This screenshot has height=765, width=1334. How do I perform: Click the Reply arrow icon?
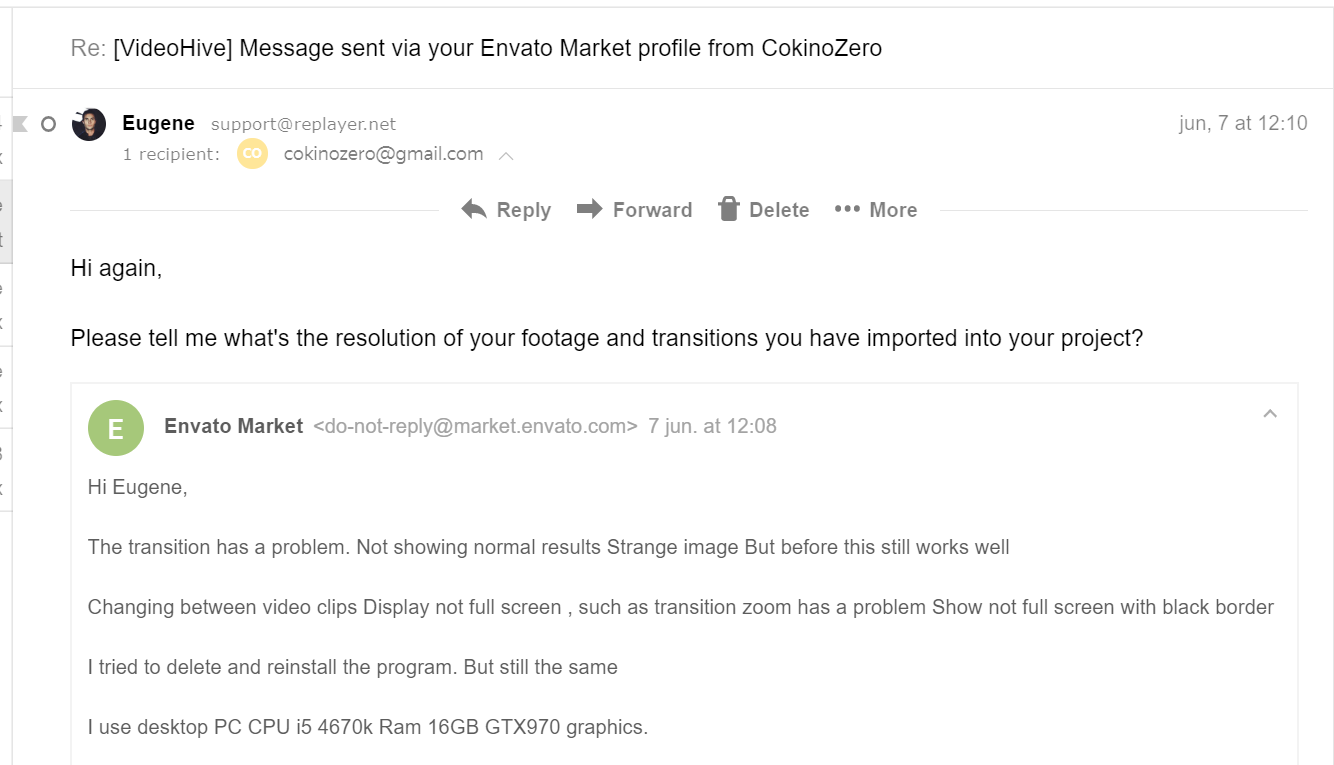(x=474, y=209)
